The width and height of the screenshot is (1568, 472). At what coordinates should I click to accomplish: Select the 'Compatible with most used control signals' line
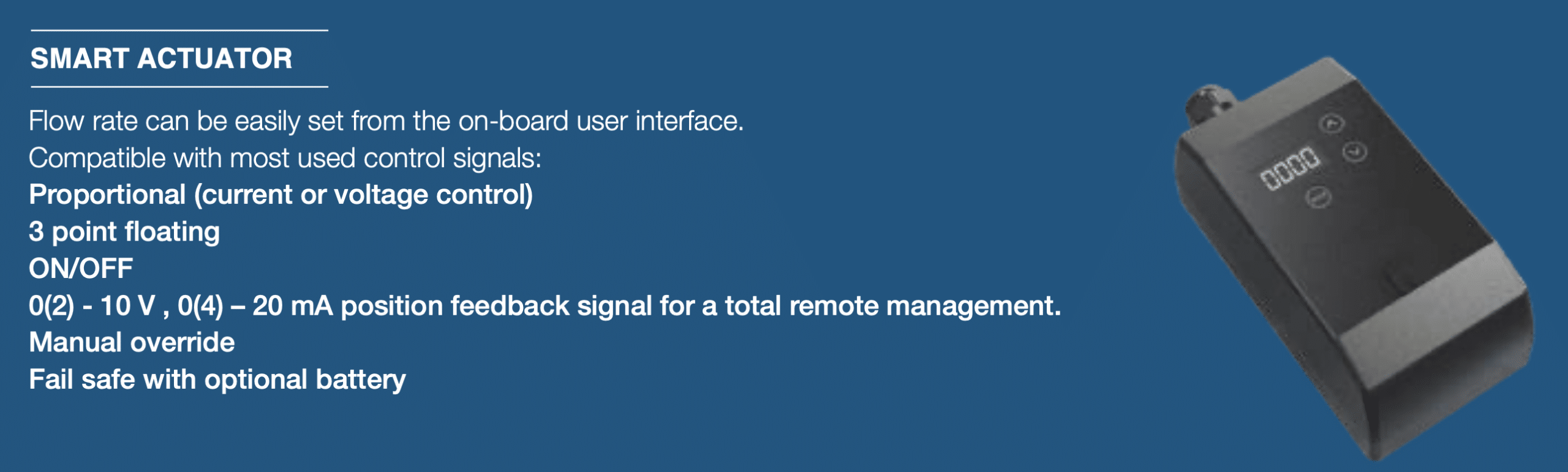coord(285,158)
